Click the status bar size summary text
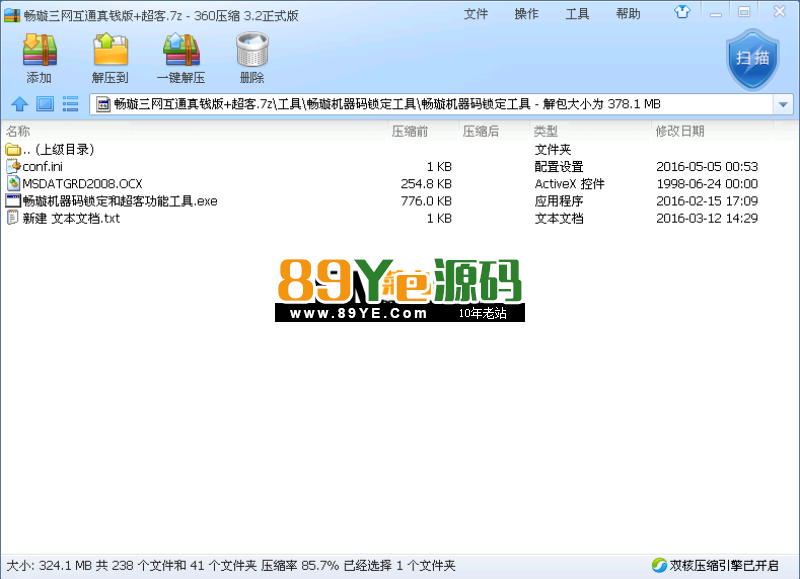This screenshot has width=800, height=579. [x=231, y=565]
